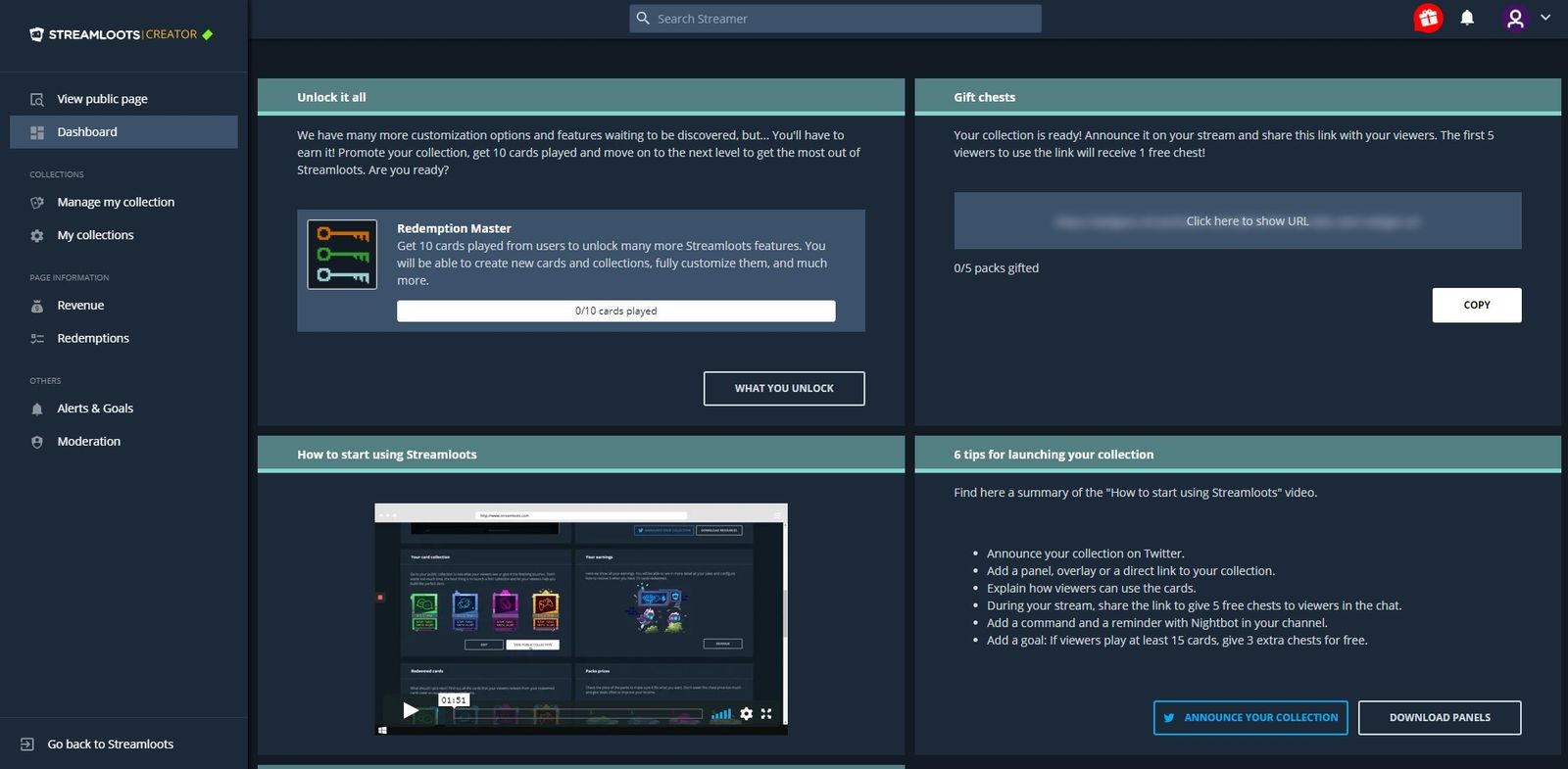Select Dashboard in the sidebar
Image resolution: width=1568 pixels, height=769 pixels.
point(123,132)
